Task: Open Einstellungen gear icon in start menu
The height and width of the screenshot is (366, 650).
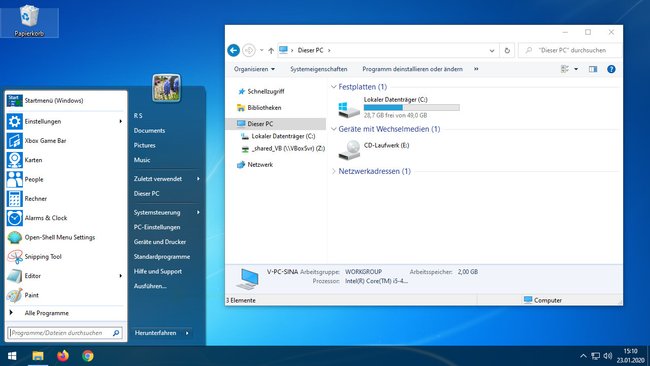Action: (x=15, y=121)
